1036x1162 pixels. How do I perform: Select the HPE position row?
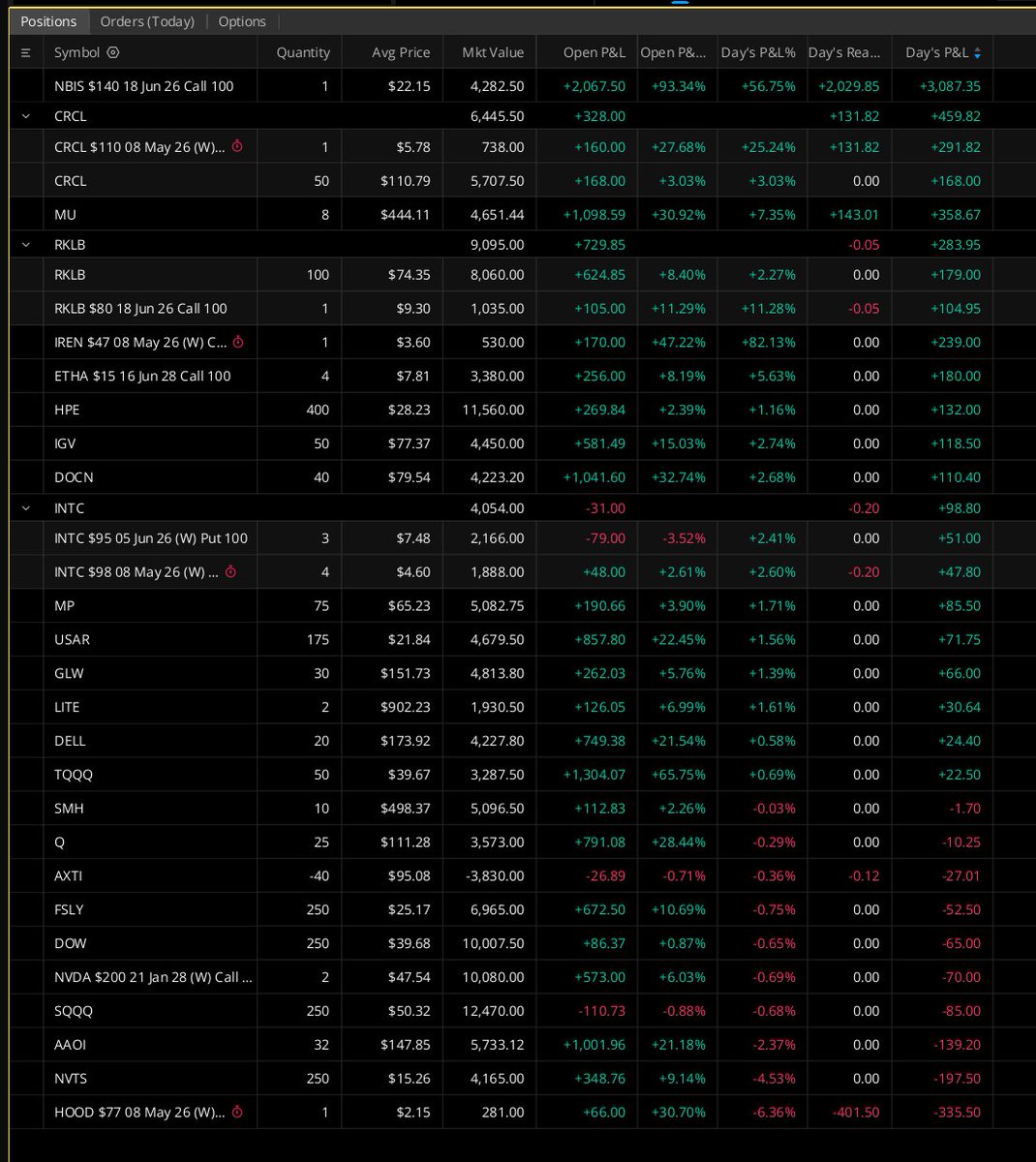coord(523,410)
